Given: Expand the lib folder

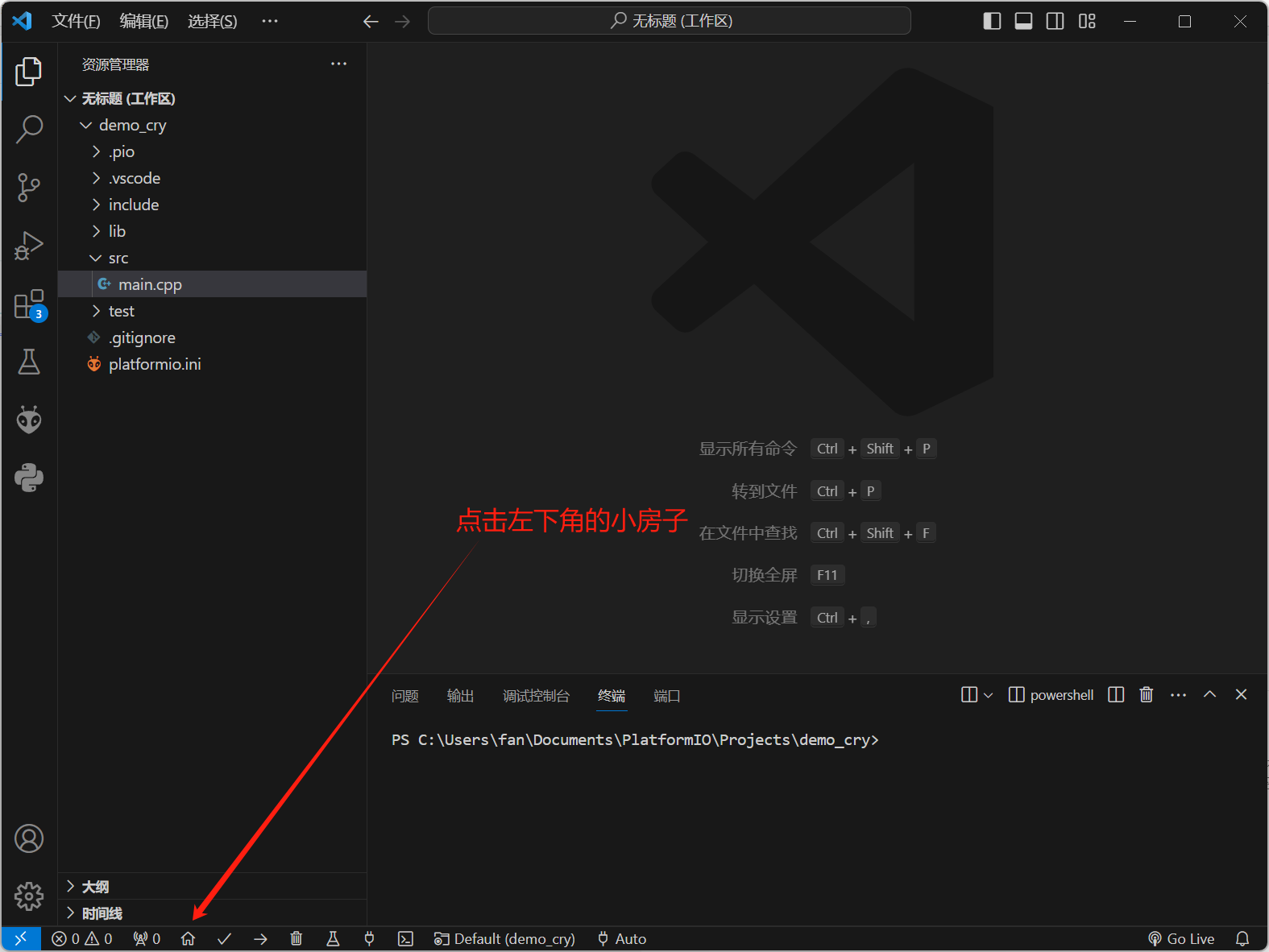Looking at the screenshot, I should click(x=213, y=231).
